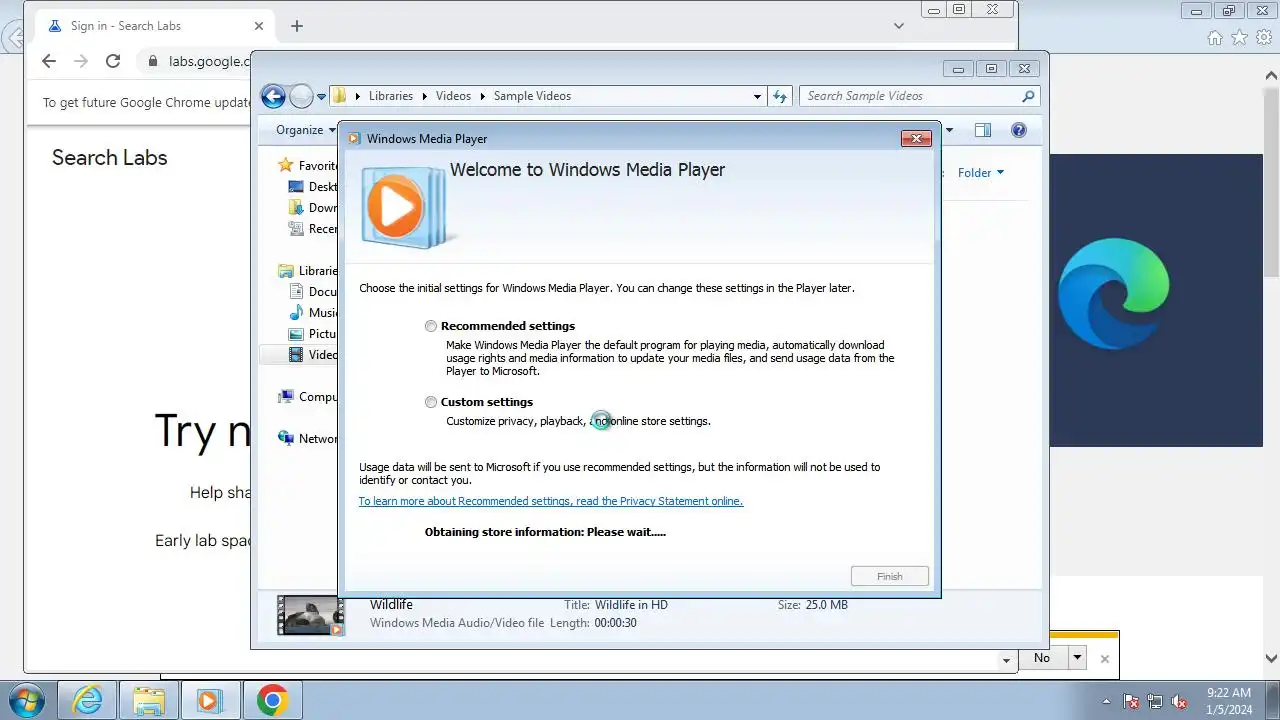This screenshot has height=720, width=1280.
Task: Click the Desktop icon under Favorites
Action: pos(296,187)
